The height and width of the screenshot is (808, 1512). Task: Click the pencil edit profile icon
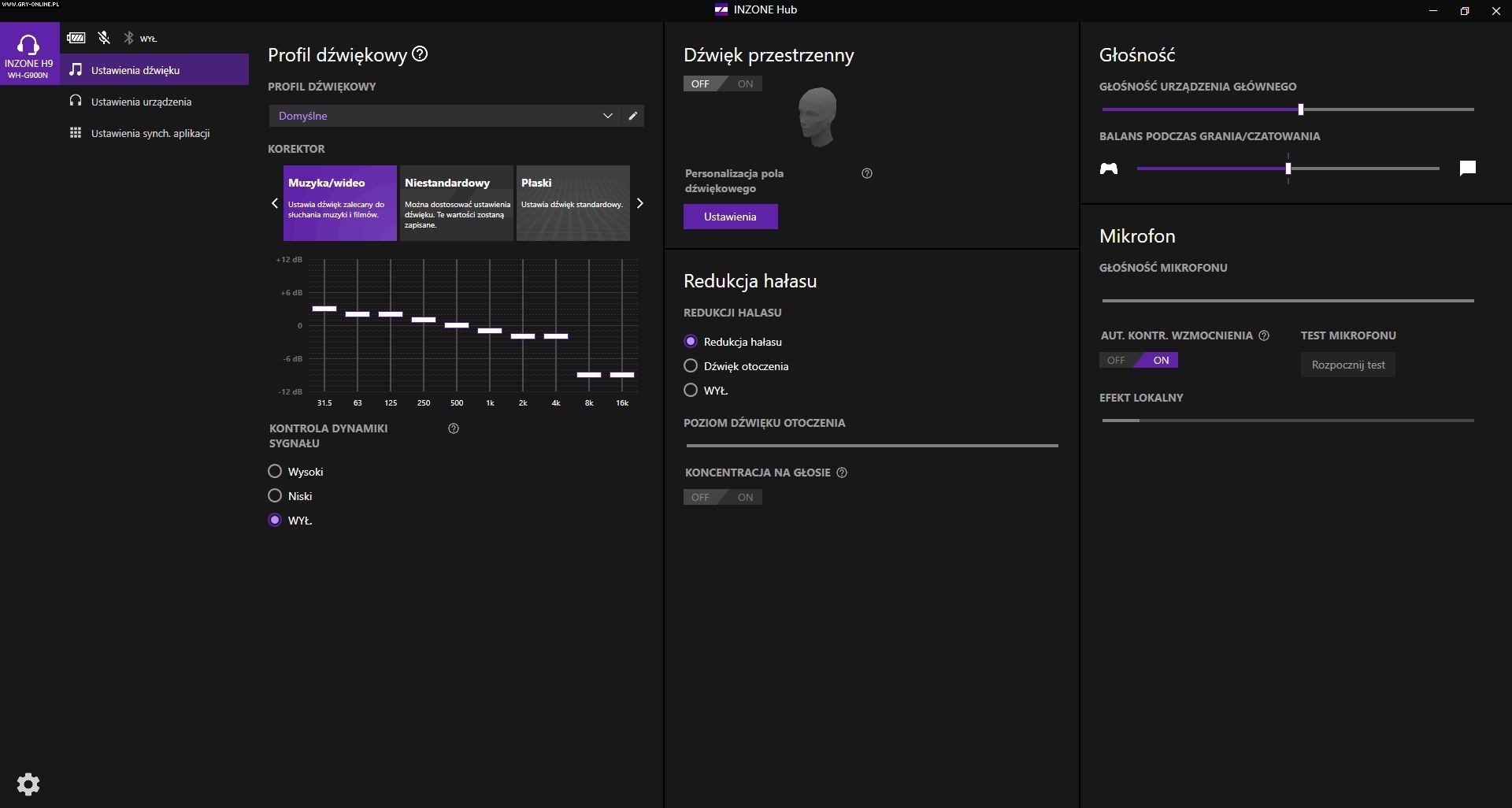tap(632, 116)
